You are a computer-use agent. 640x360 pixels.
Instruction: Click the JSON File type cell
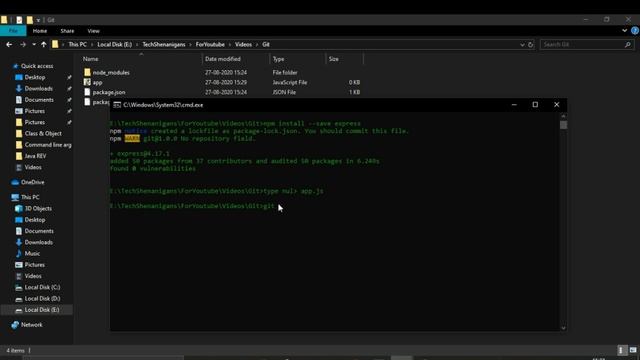tap(284, 92)
